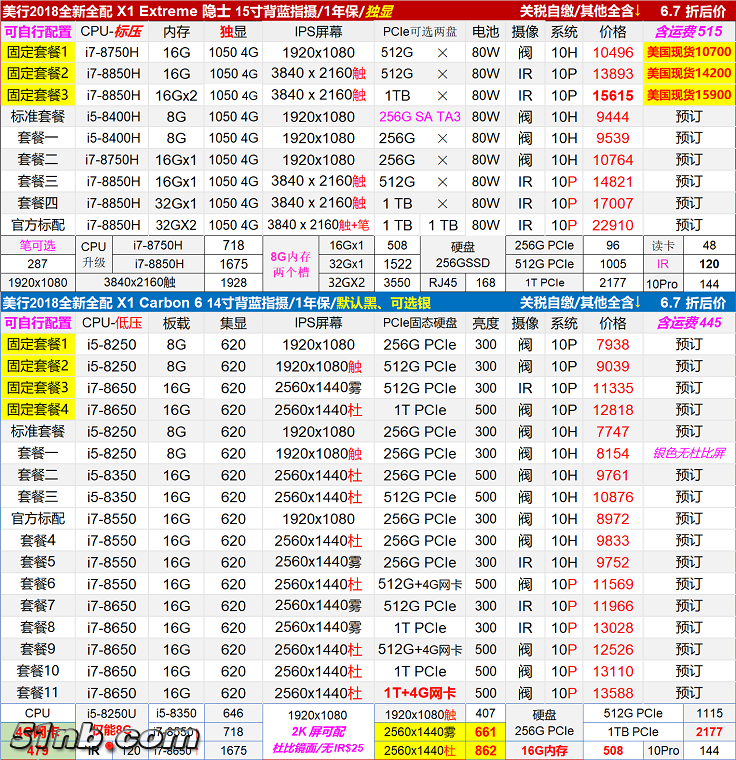Select the price 11335
736x760 pixels.
click(613, 388)
